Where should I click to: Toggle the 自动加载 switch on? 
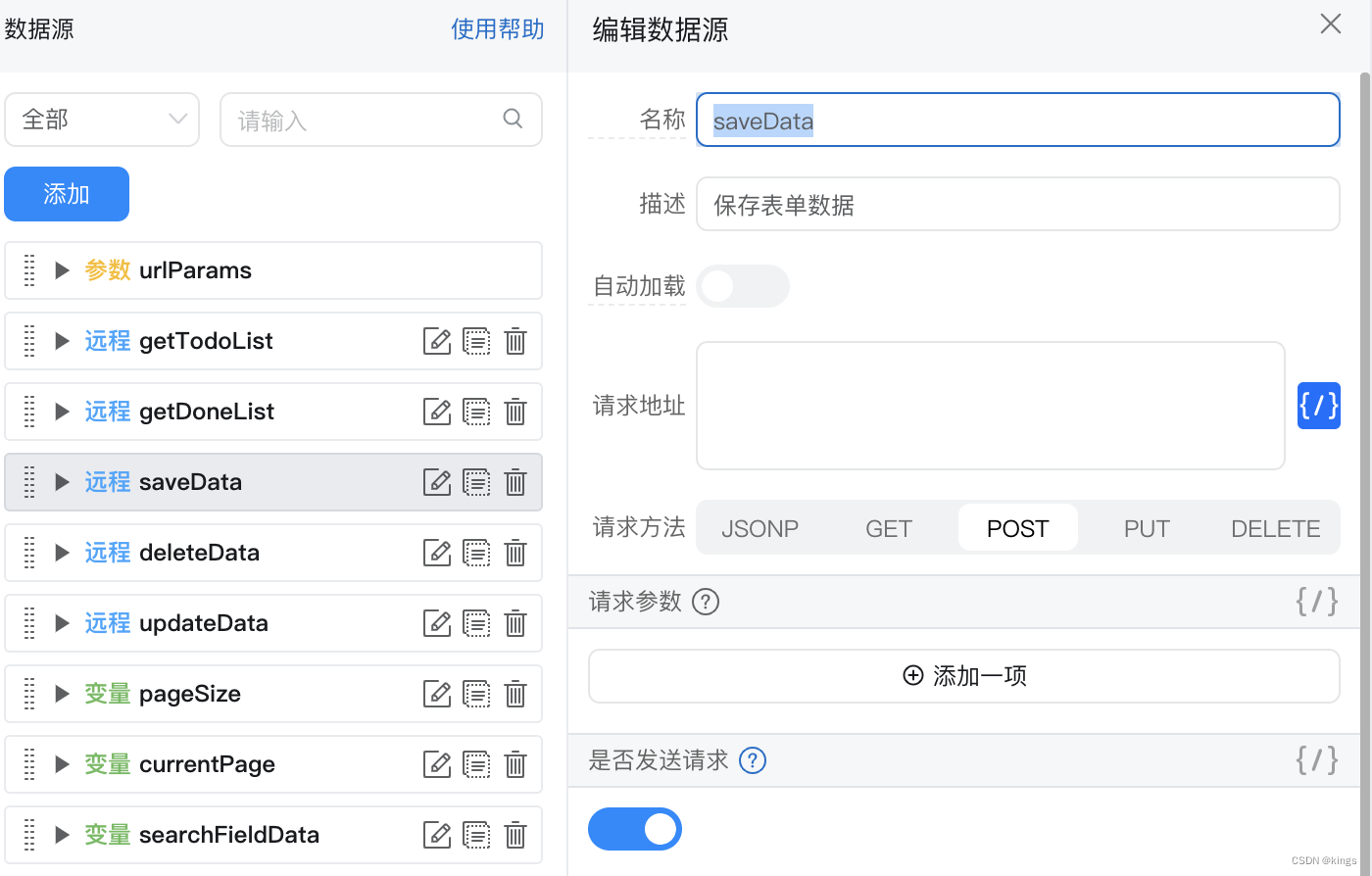pyautogui.click(x=742, y=286)
